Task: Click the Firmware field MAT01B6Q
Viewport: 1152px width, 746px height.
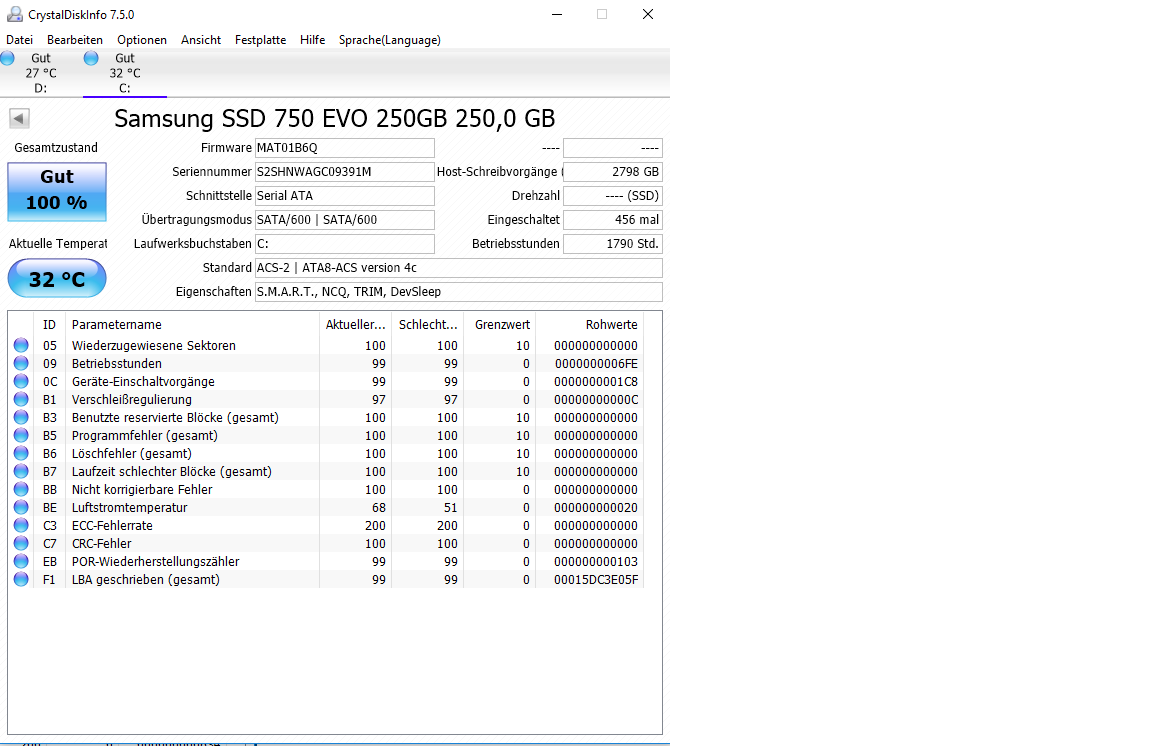Action: [x=345, y=148]
